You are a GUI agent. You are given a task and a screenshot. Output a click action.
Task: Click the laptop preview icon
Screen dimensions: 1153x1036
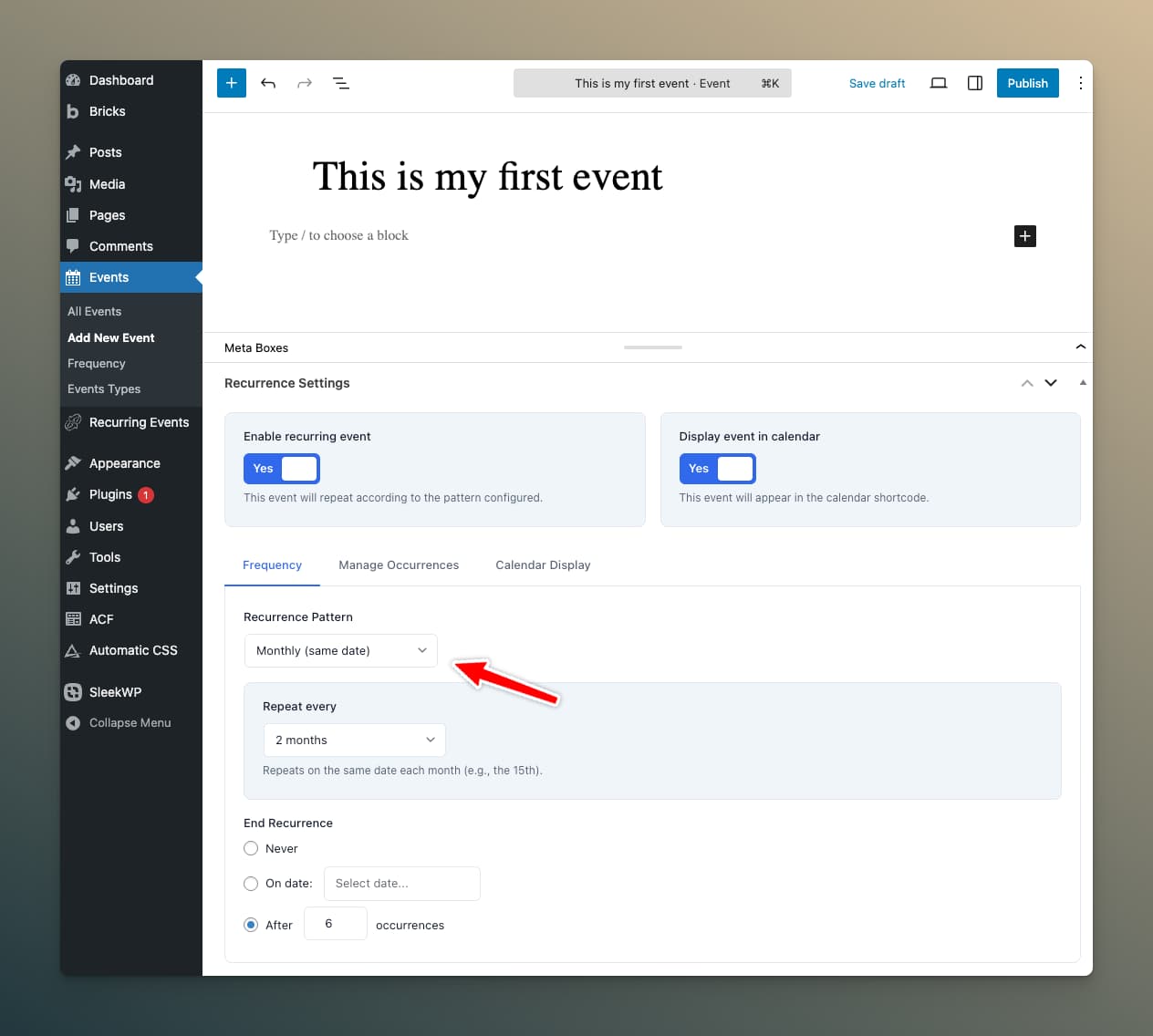pos(938,83)
